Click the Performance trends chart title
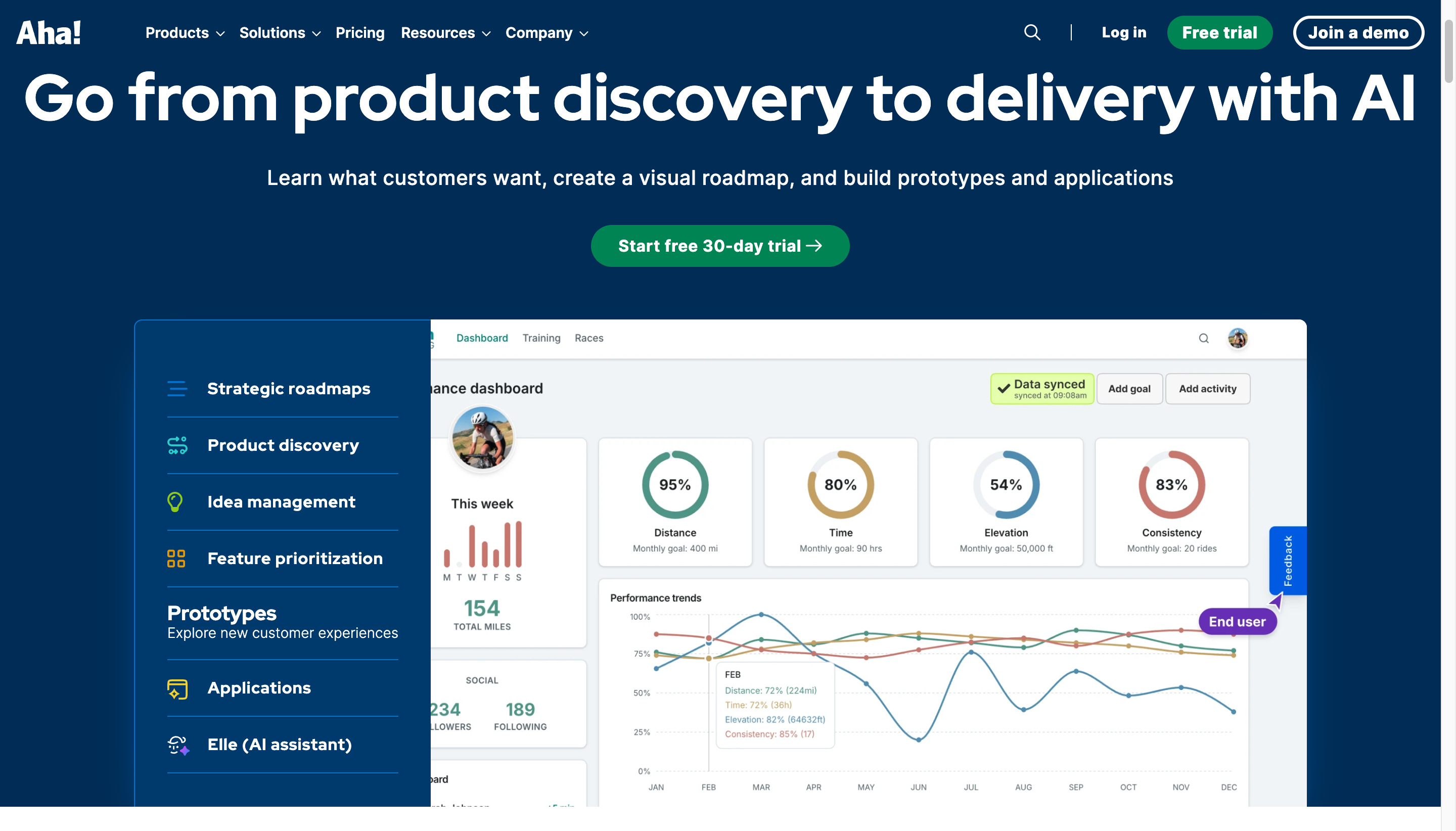Viewport: 1456px width, 831px height. click(655, 597)
